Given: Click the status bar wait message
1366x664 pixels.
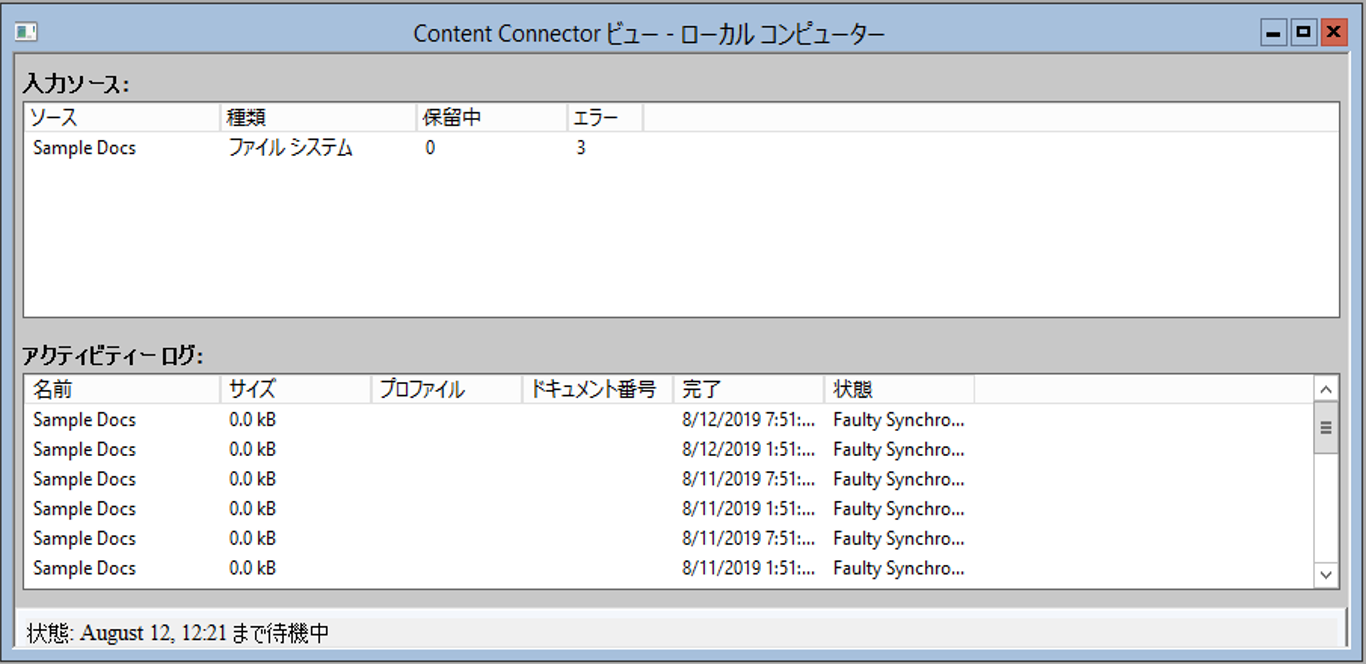Looking at the screenshot, I should coord(178,633).
